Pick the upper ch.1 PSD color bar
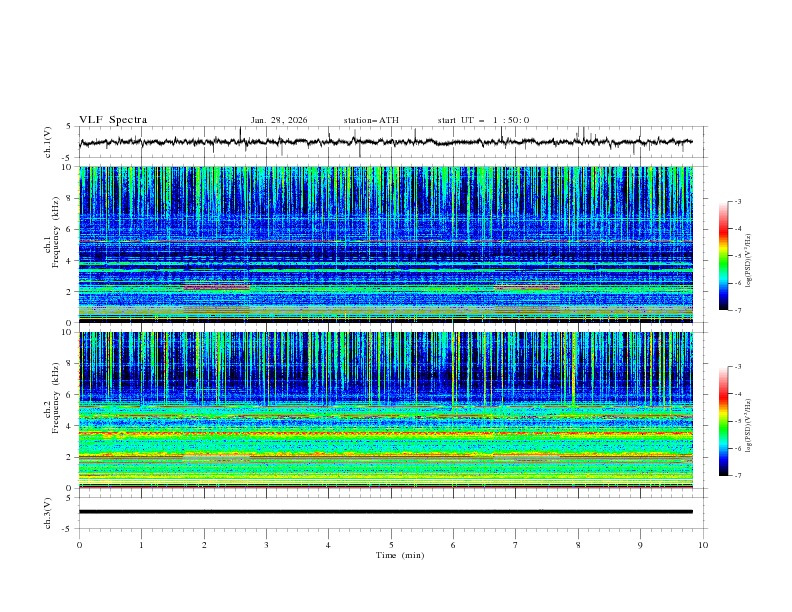 (723, 255)
